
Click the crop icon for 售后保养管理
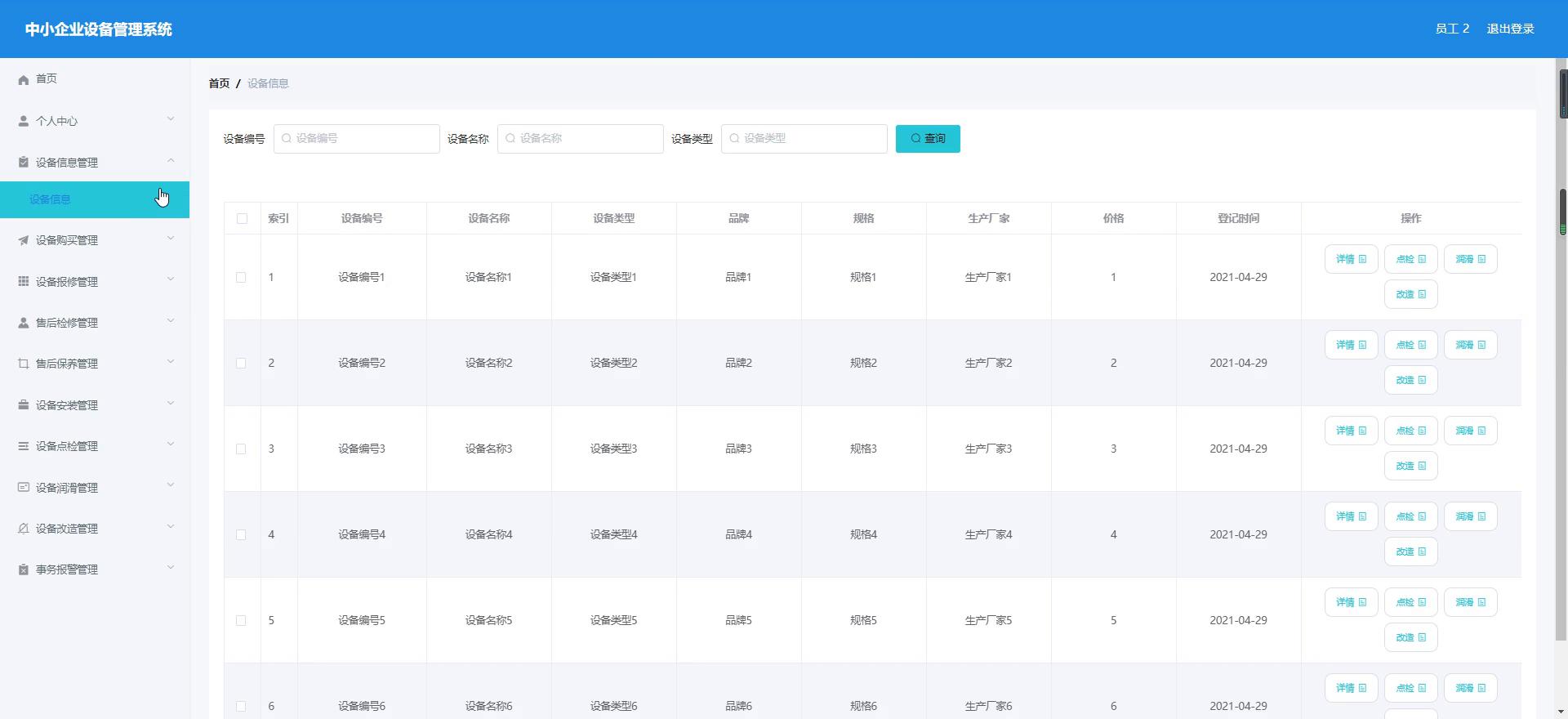coord(23,364)
